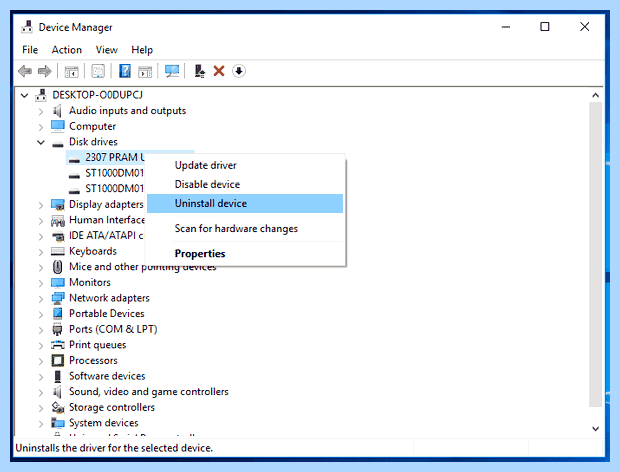The width and height of the screenshot is (620, 472).
Task: Click the blue Help toolbar icon
Action: (125, 71)
